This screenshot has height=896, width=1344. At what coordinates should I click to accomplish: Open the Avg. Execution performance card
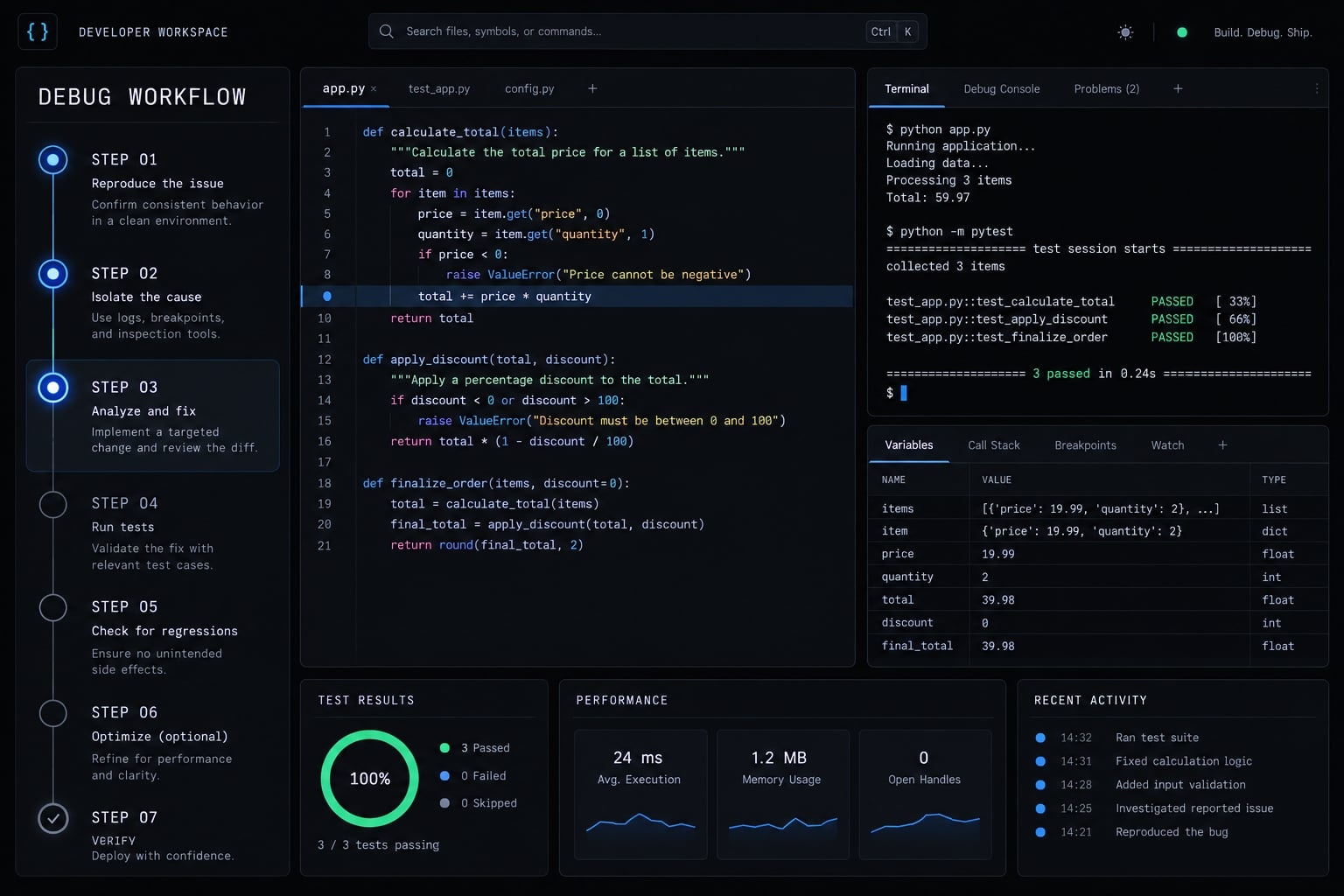tap(640, 794)
